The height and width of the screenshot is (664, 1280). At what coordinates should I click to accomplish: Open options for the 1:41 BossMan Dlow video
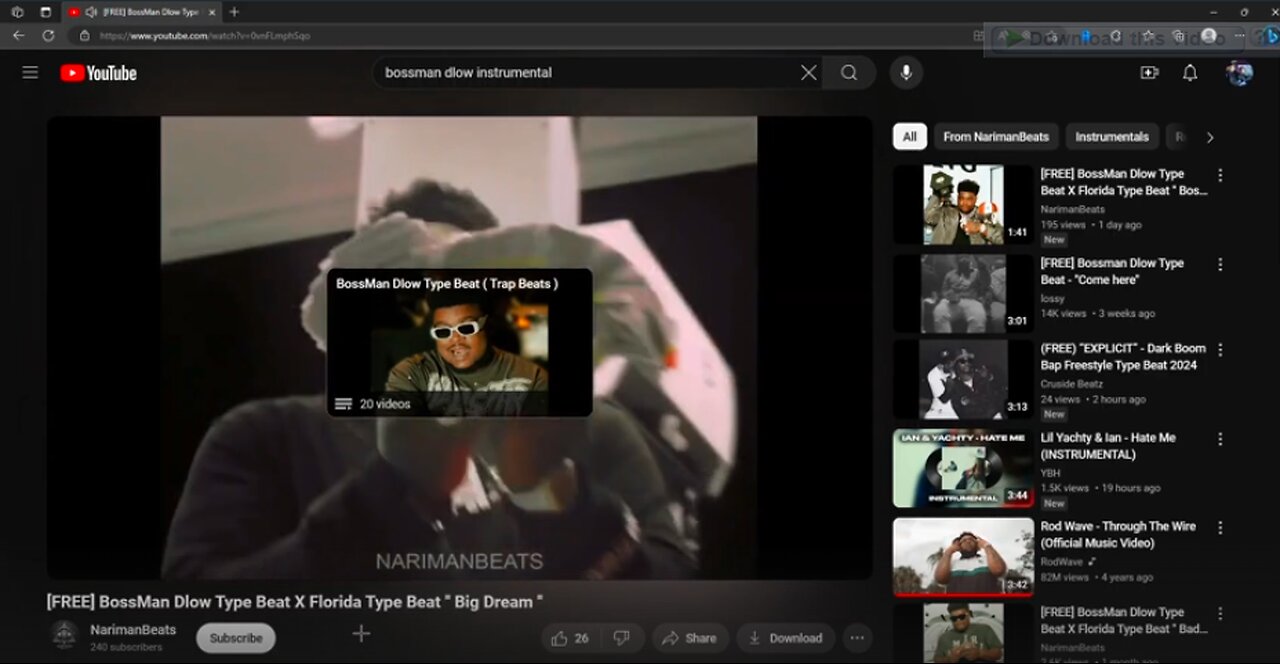pos(1220,175)
